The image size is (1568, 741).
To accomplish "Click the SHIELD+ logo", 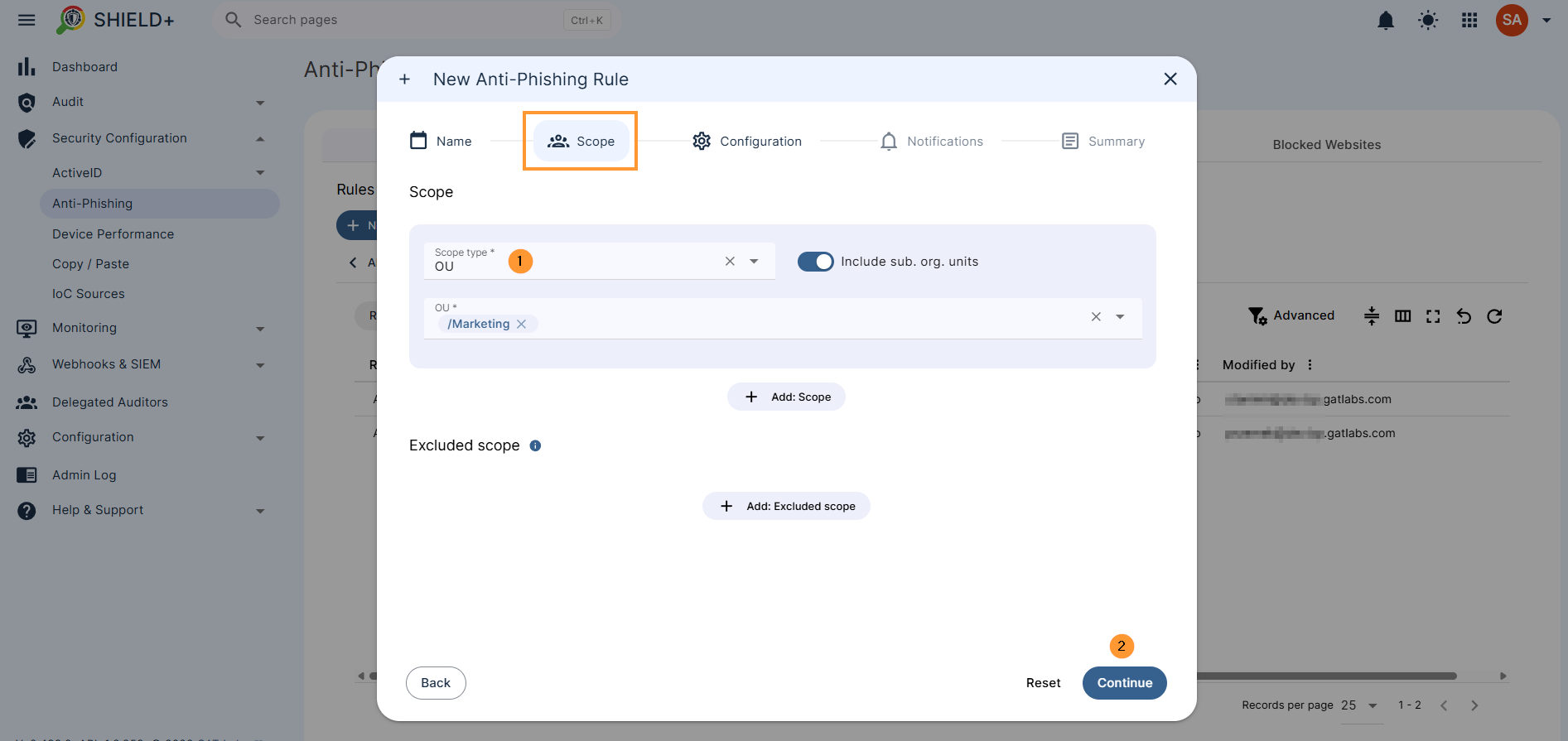I will tap(115, 20).
